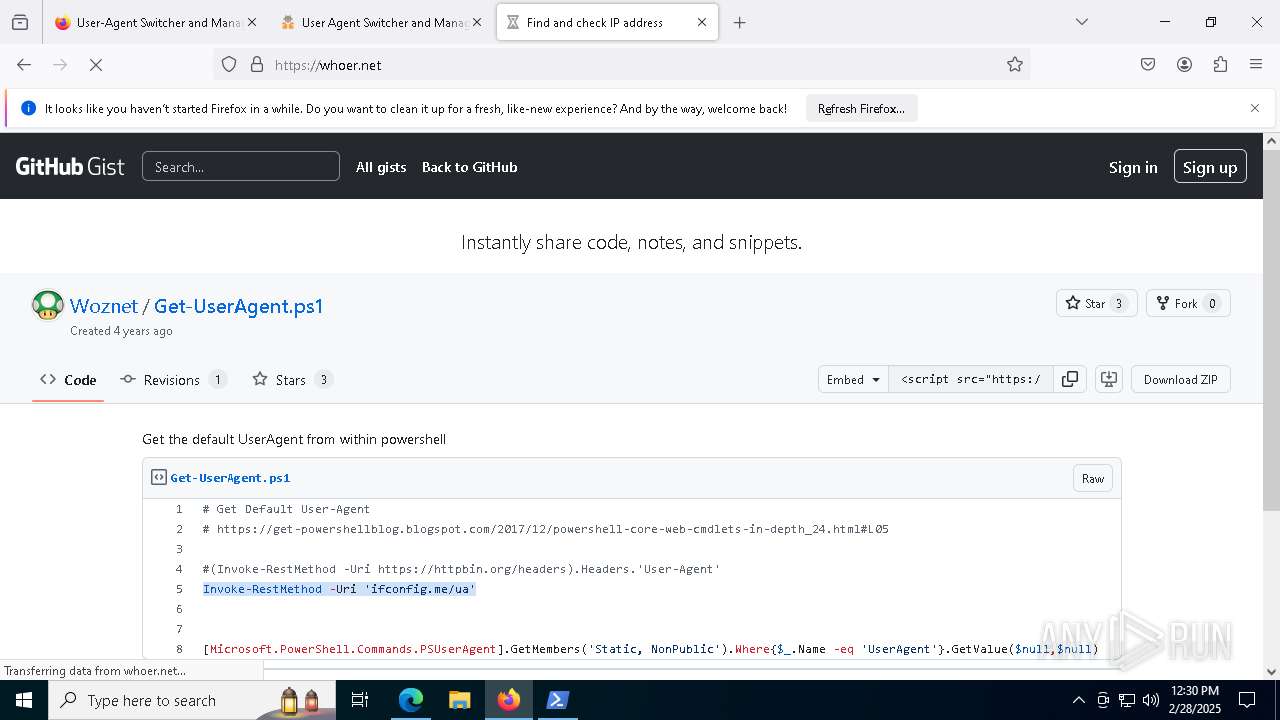Show site security padlock info

257,65
